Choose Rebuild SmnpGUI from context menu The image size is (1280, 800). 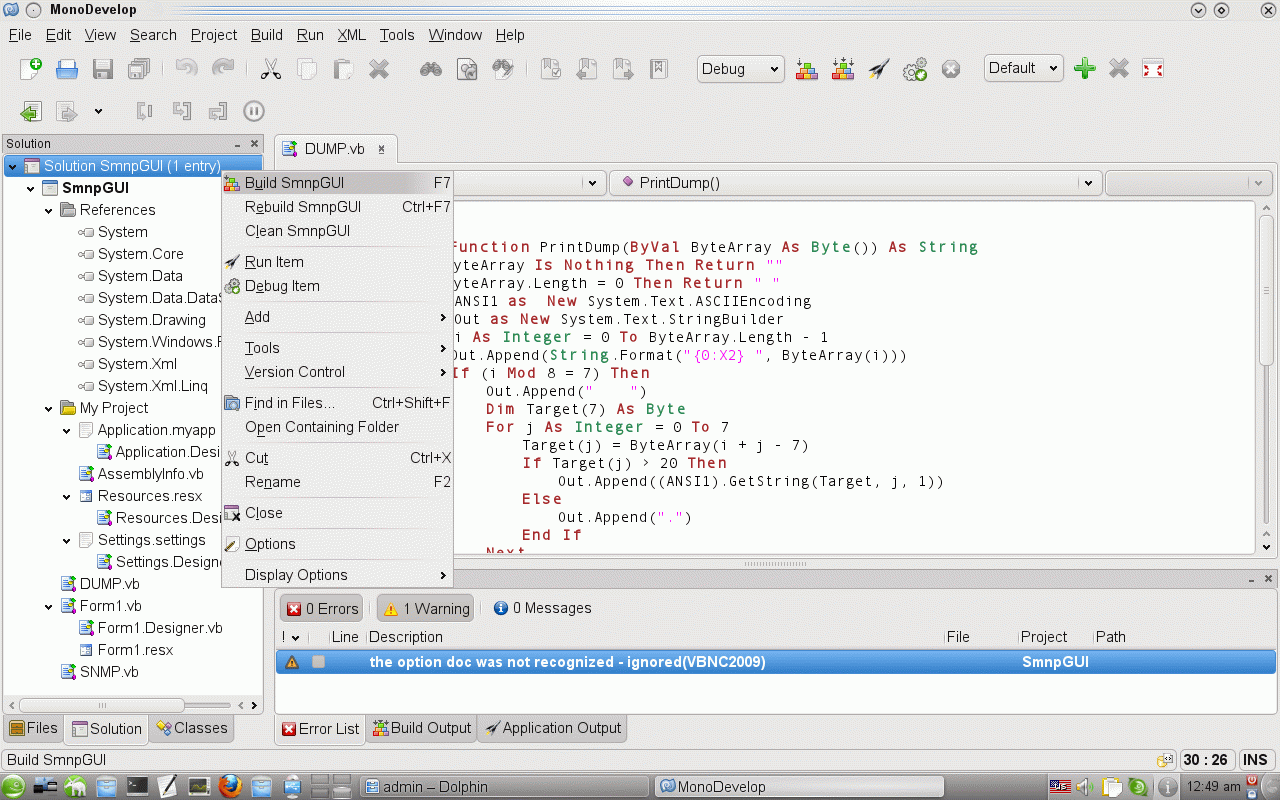[337, 207]
